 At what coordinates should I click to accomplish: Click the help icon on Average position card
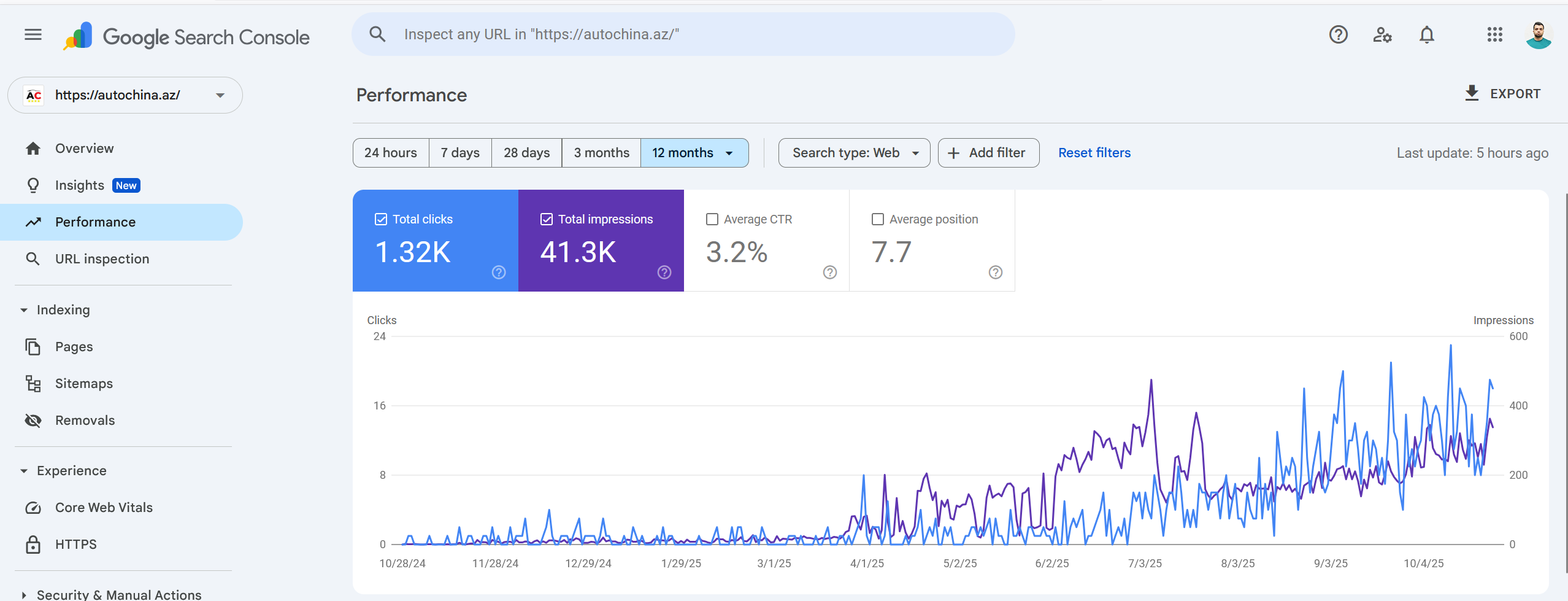click(995, 273)
